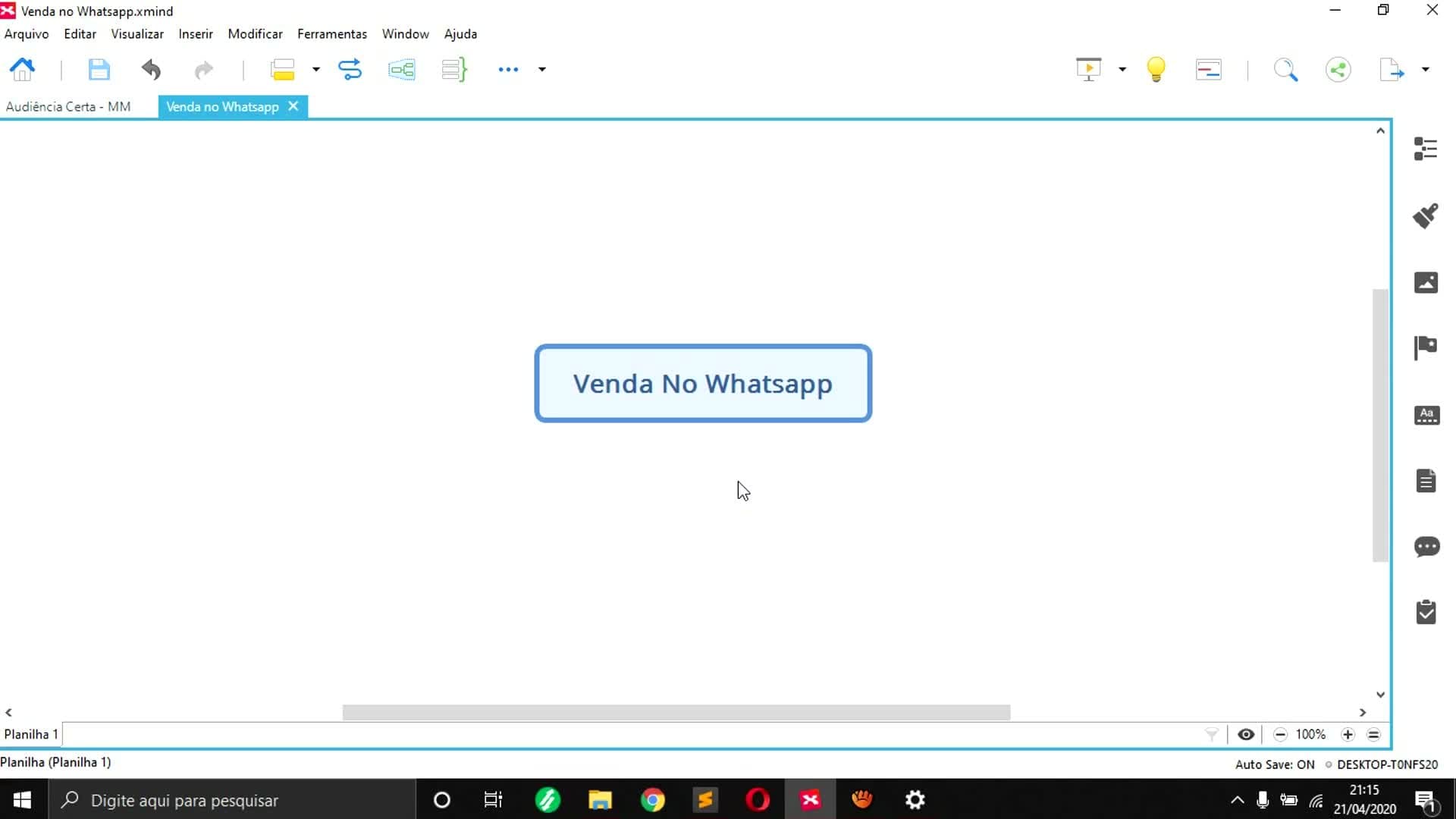Open the Inserir menu
Image resolution: width=1456 pixels, height=819 pixels.
pyautogui.click(x=196, y=34)
